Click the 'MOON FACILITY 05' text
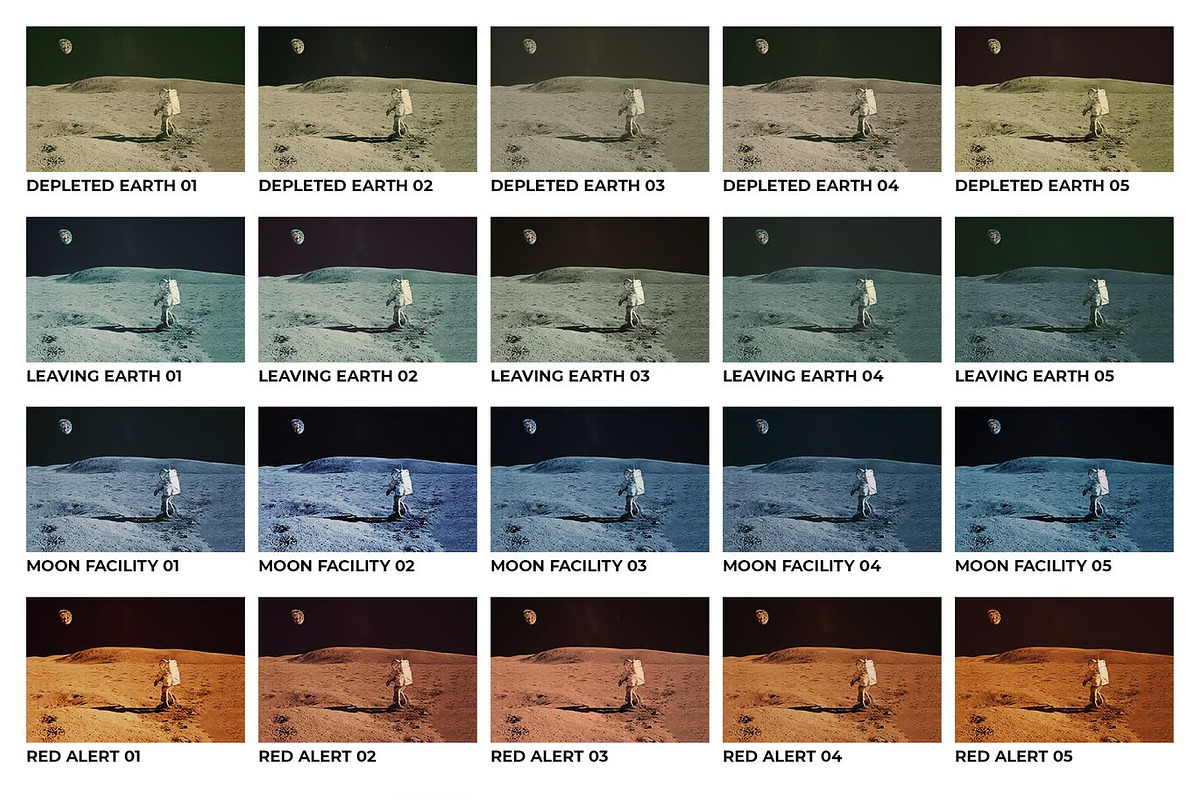 point(1034,566)
